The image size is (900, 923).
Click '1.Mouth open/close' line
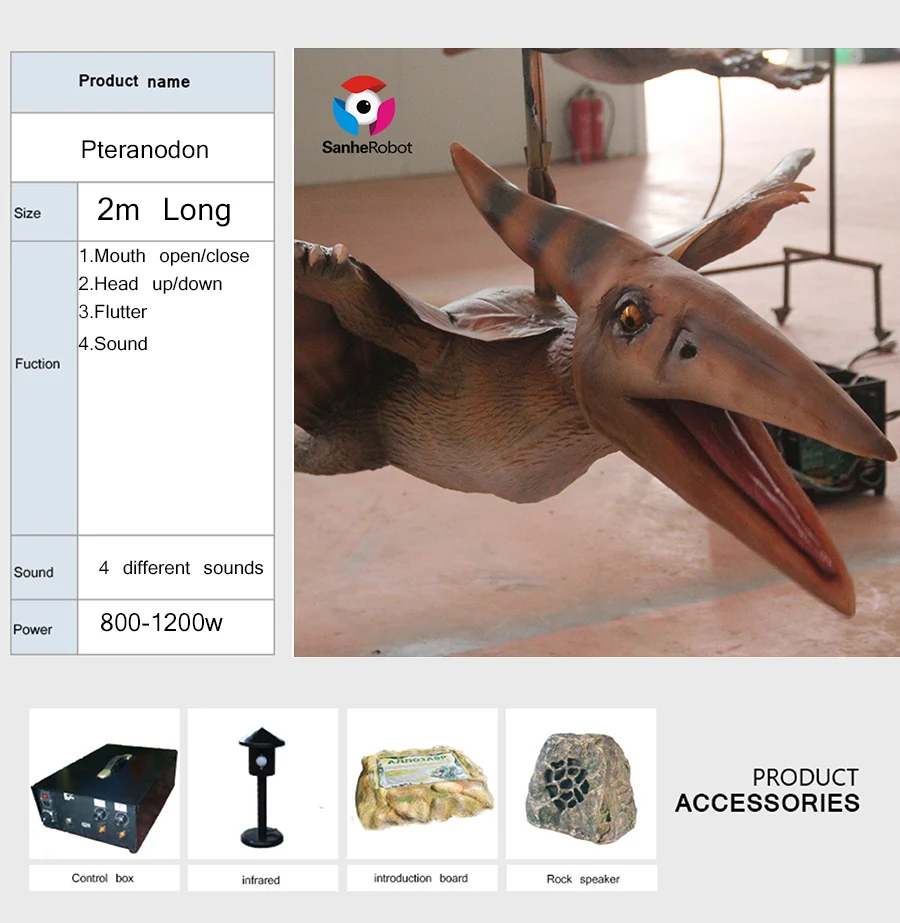pyautogui.click(x=164, y=256)
